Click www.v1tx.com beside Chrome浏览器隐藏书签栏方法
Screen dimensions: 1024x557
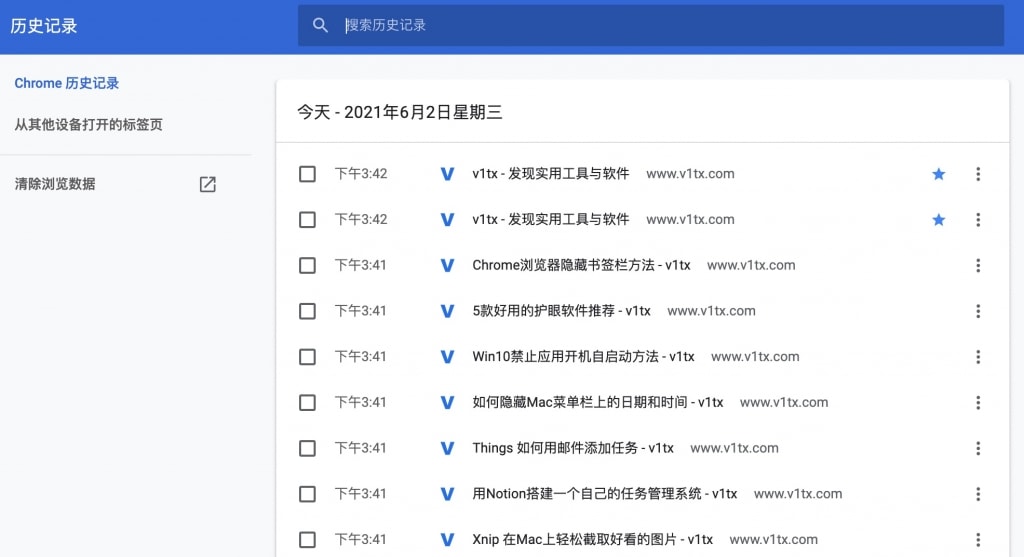point(751,265)
